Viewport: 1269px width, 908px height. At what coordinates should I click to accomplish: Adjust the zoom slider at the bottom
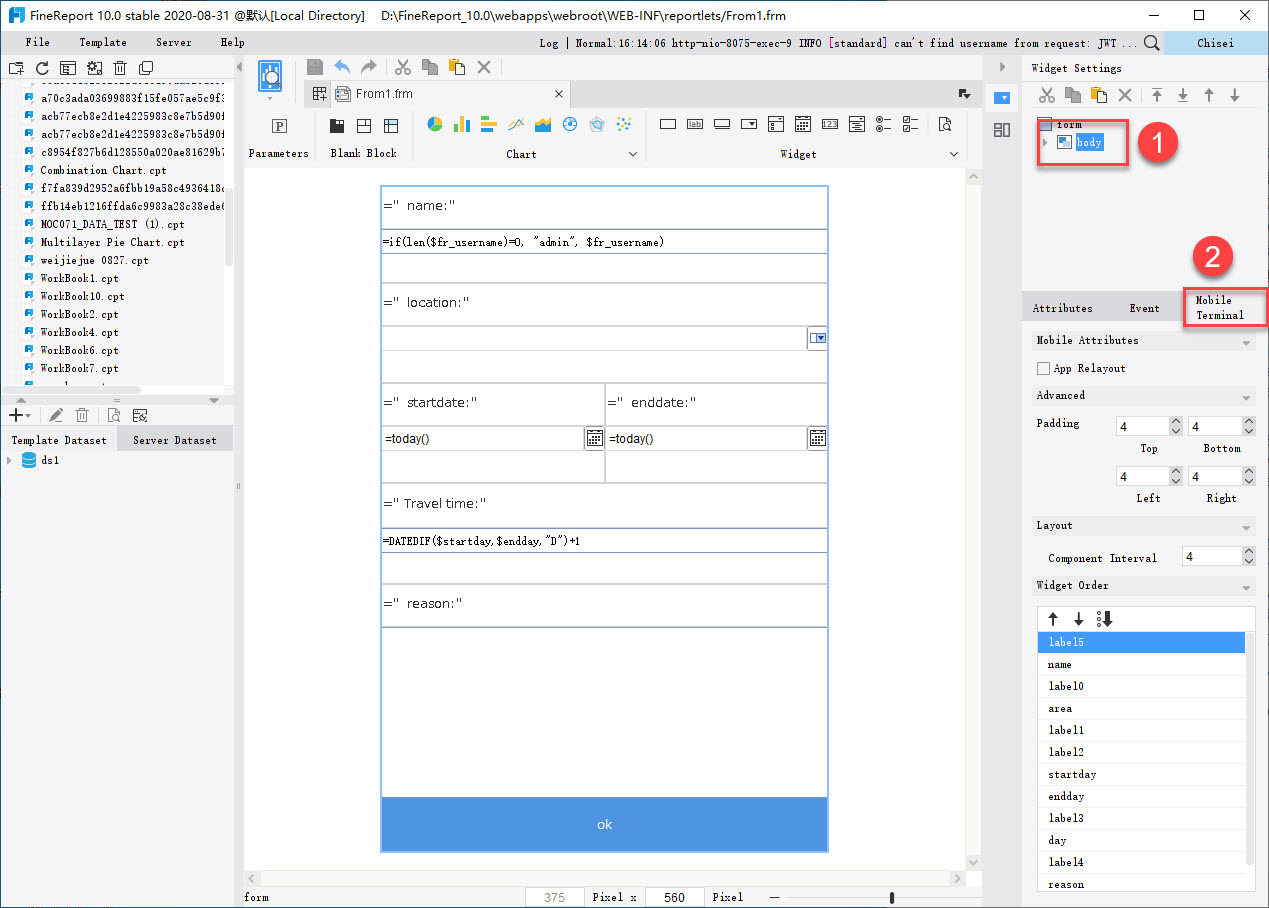coord(892,898)
